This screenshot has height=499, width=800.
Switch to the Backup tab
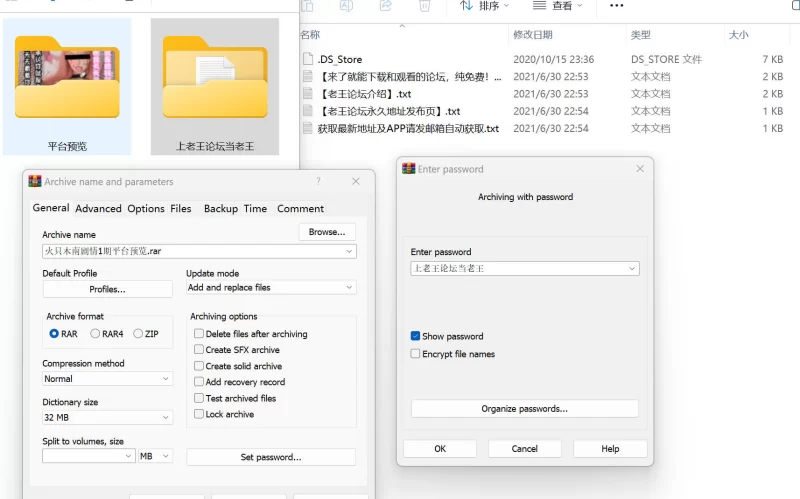[221, 209]
